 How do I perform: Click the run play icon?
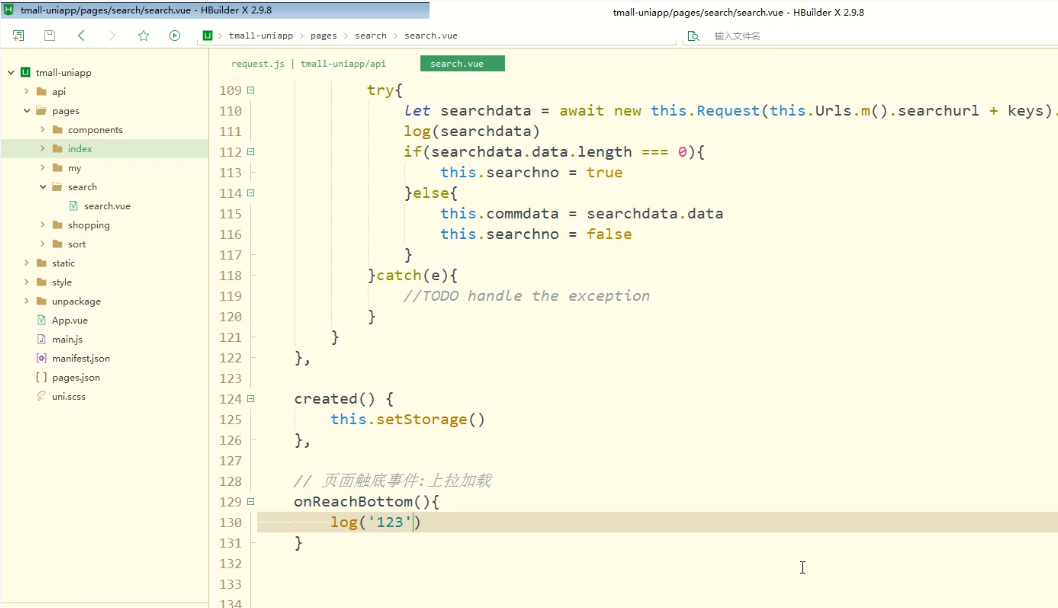pos(175,36)
